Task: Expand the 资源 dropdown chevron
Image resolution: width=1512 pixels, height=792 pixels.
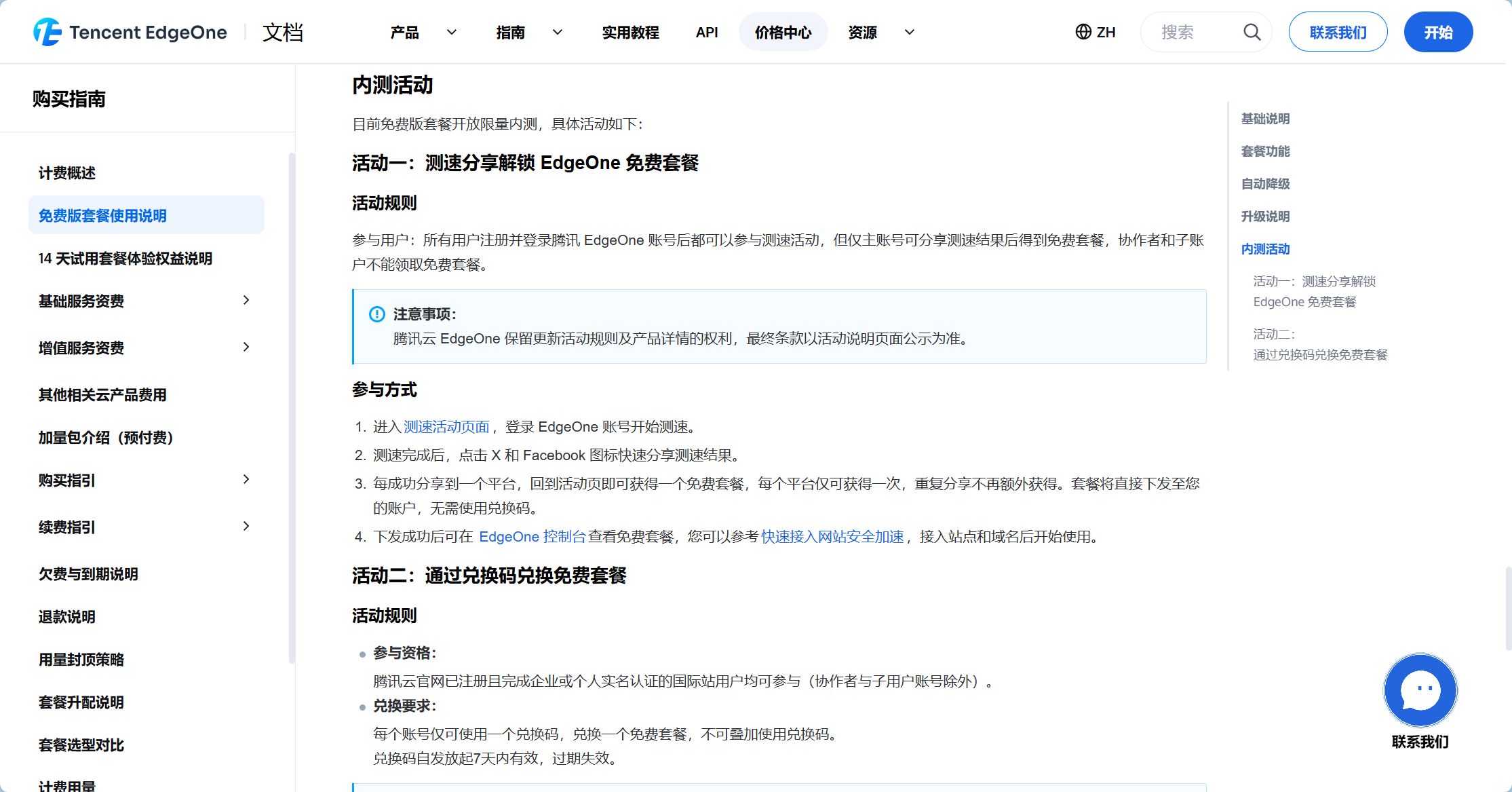Action: [x=910, y=32]
